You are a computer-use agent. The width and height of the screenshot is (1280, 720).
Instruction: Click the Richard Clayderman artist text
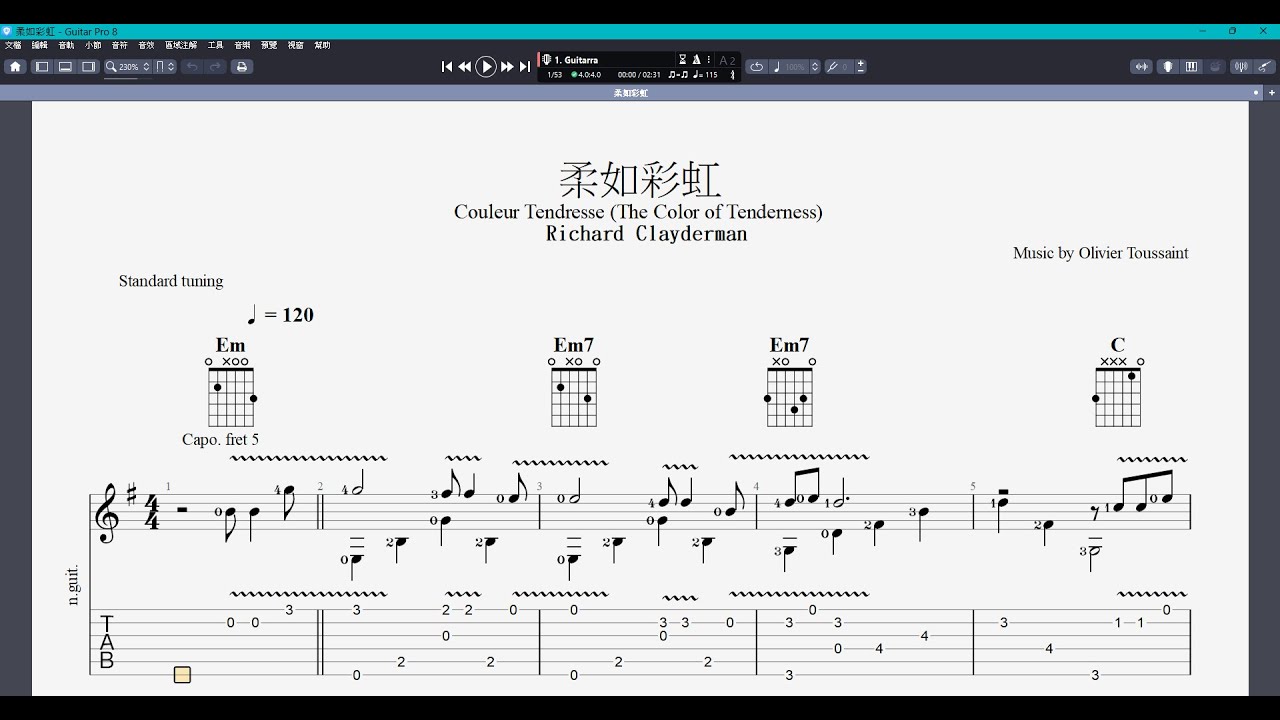pyautogui.click(x=646, y=234)
